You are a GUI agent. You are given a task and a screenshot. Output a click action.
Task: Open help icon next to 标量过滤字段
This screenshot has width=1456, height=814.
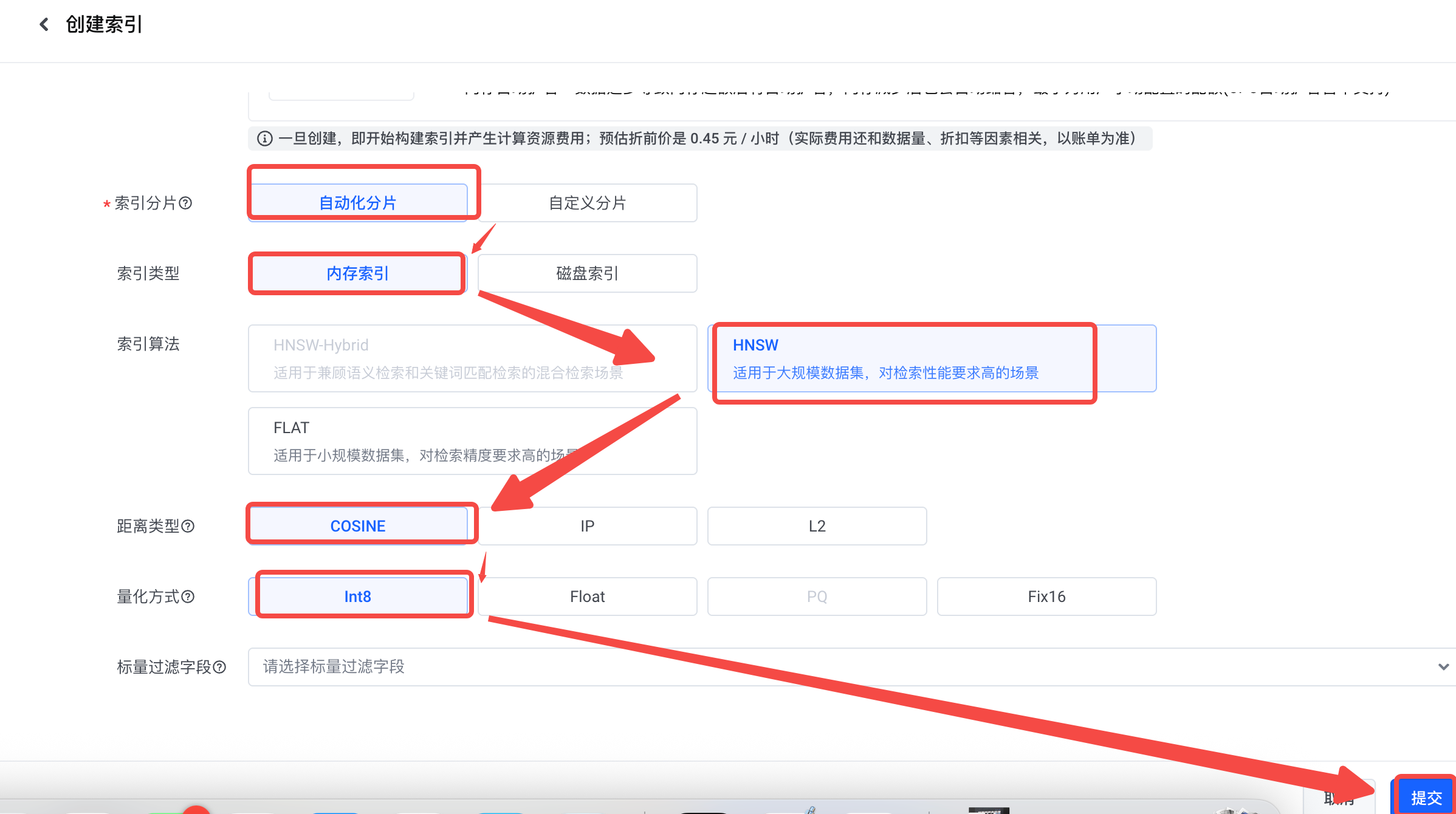click(x=220, y=667)
